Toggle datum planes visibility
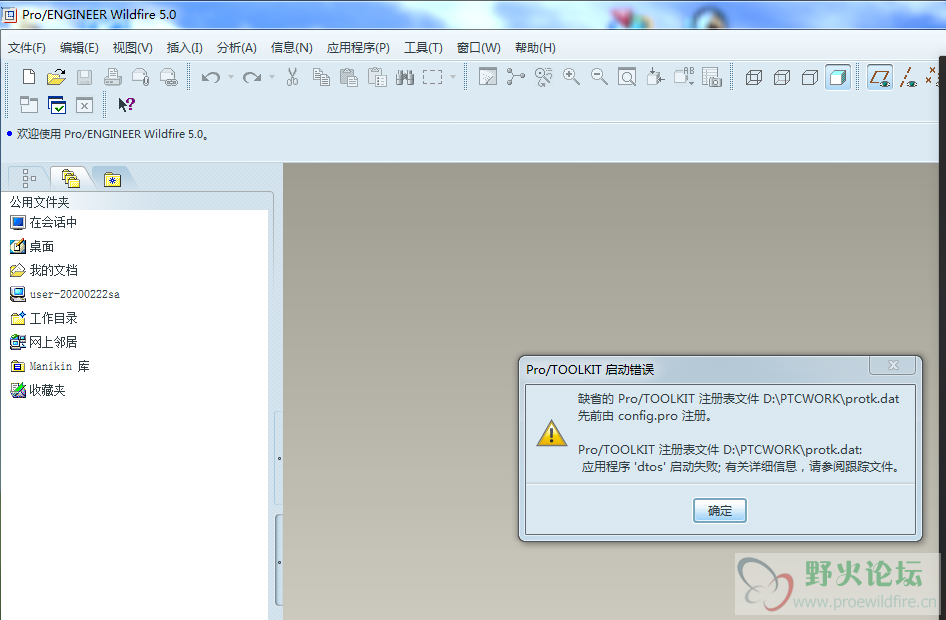This screenshot has width=946, height=620. [x=880, y=77]
